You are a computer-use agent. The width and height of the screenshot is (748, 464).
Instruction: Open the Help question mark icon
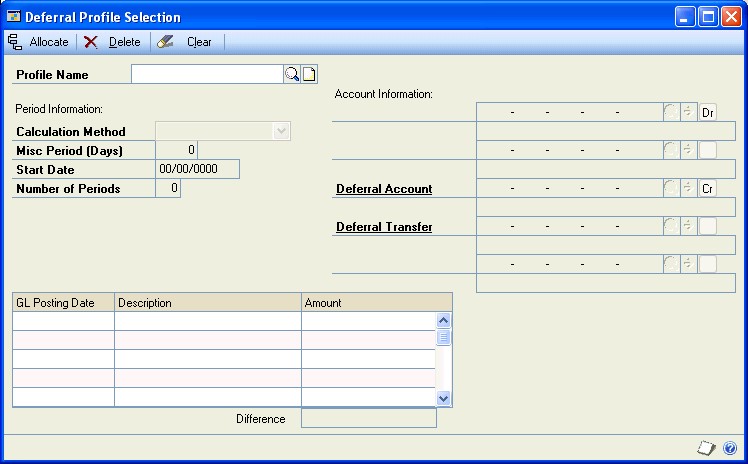pos(730,448)
